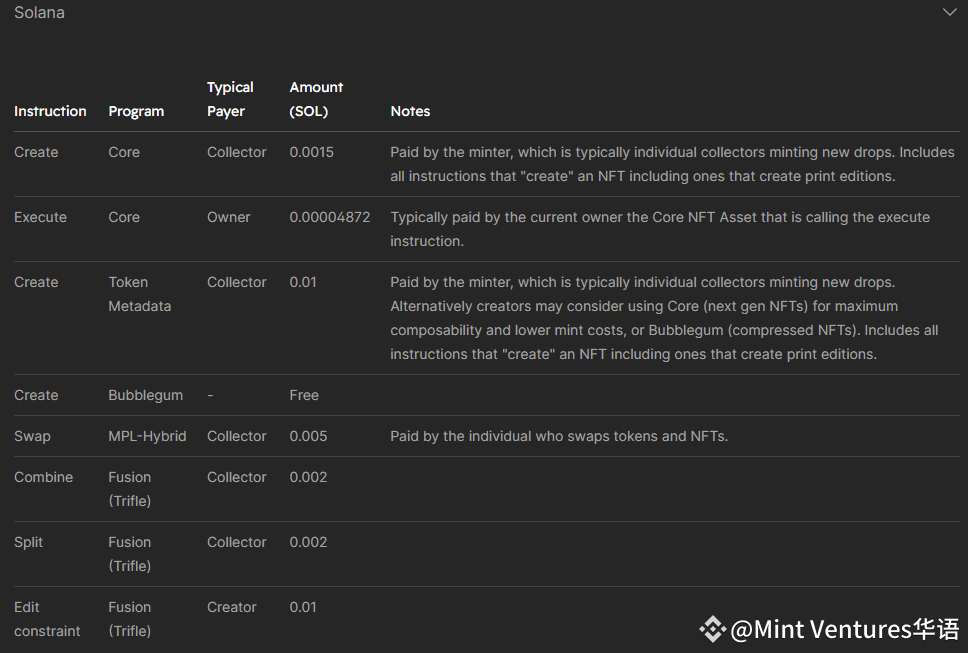The width and height of the screenshot is (968, 653).
Task: Select the 0.00004872 Execute amount
Action: coord(330,217)
